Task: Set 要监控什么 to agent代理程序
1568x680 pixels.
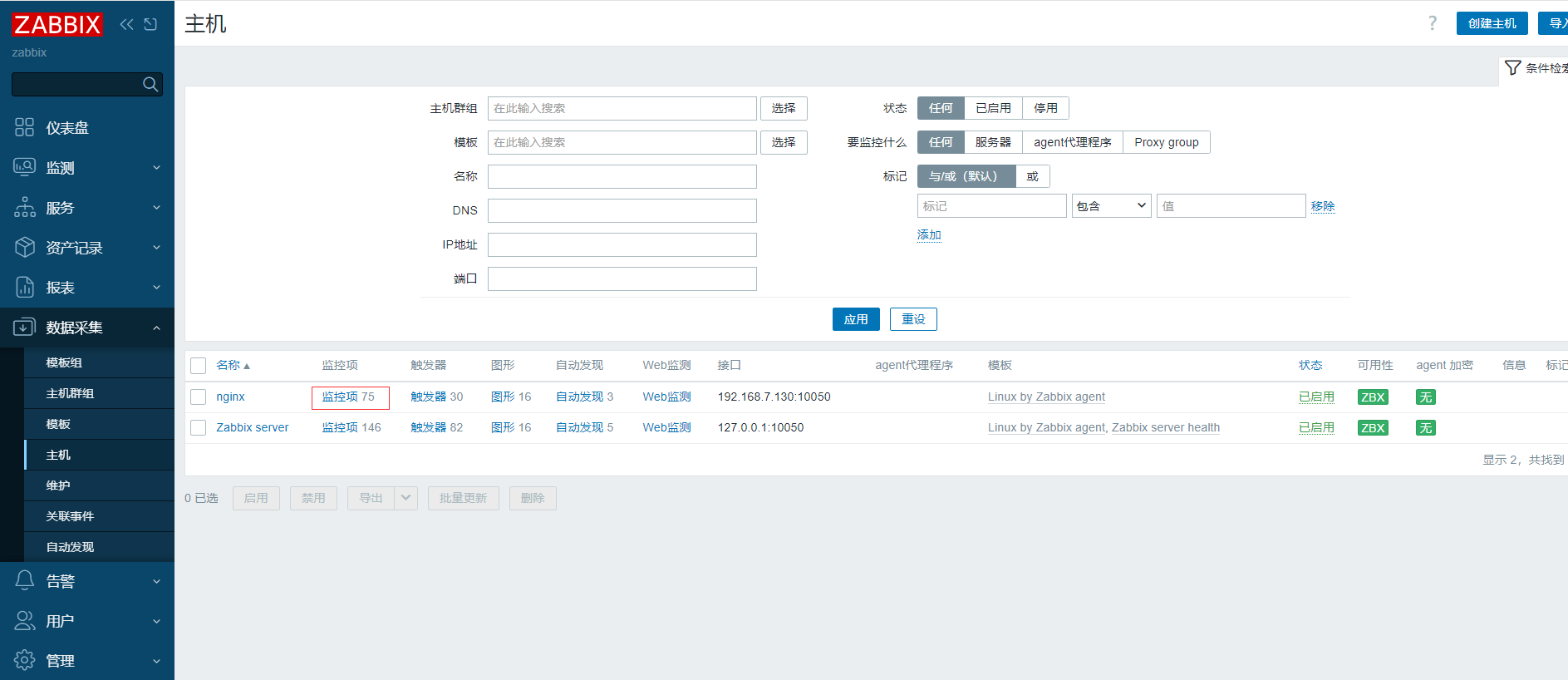Action: (x=1072, y=142)
